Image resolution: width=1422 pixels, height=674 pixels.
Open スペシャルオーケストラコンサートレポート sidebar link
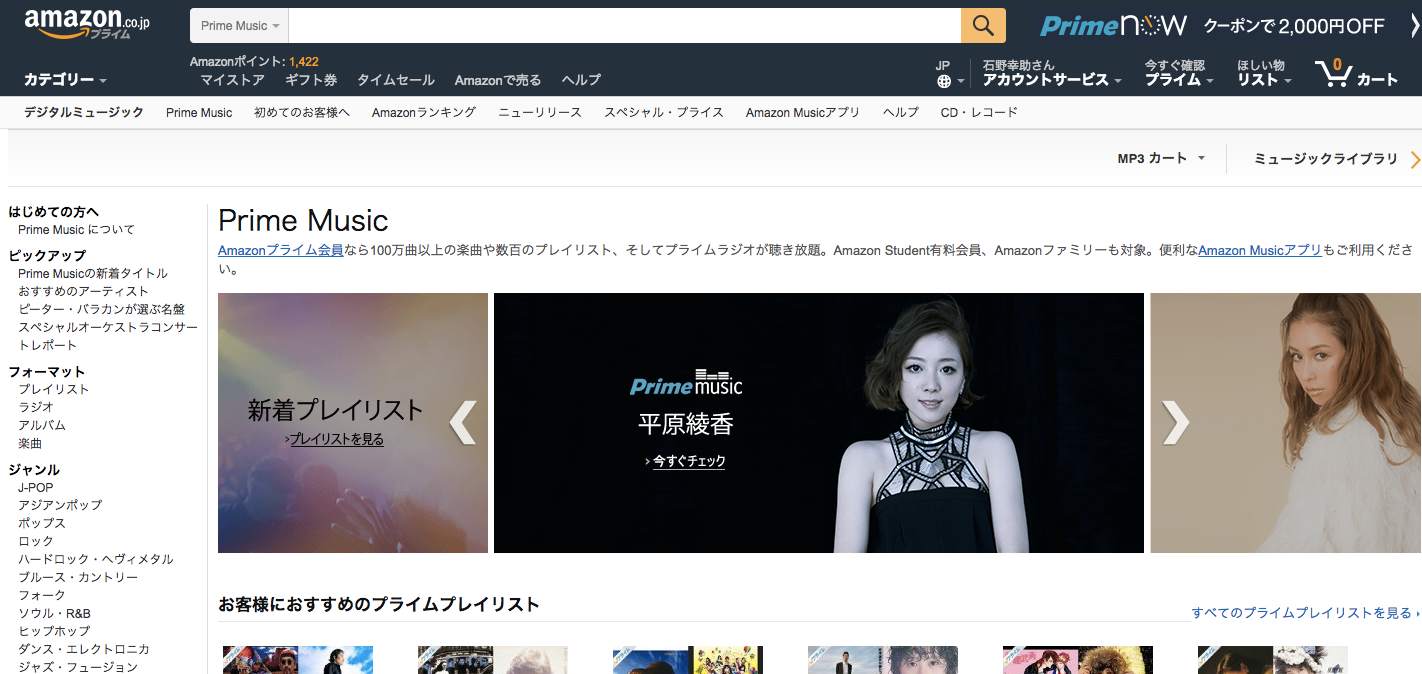tap(108, 336)
